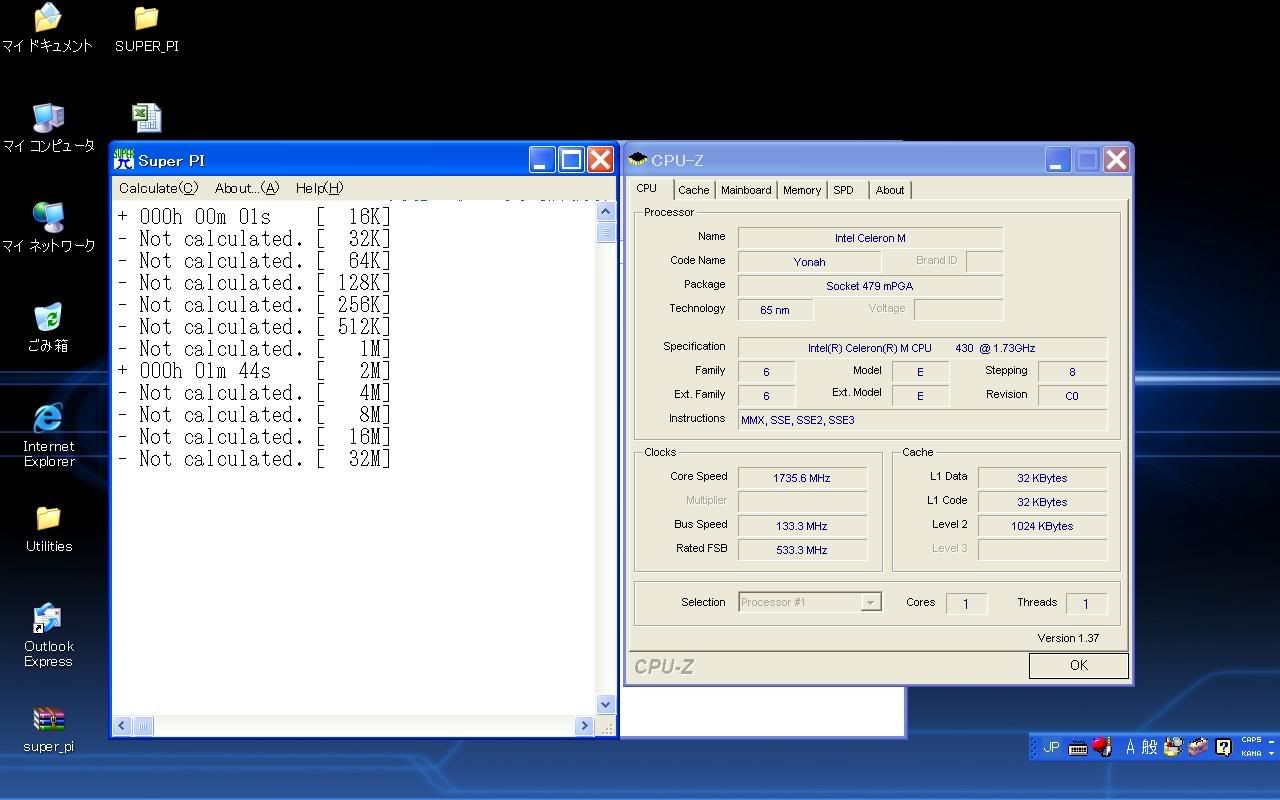
Task: Click the help icon in language bar
Action: tap(1223, 747)
